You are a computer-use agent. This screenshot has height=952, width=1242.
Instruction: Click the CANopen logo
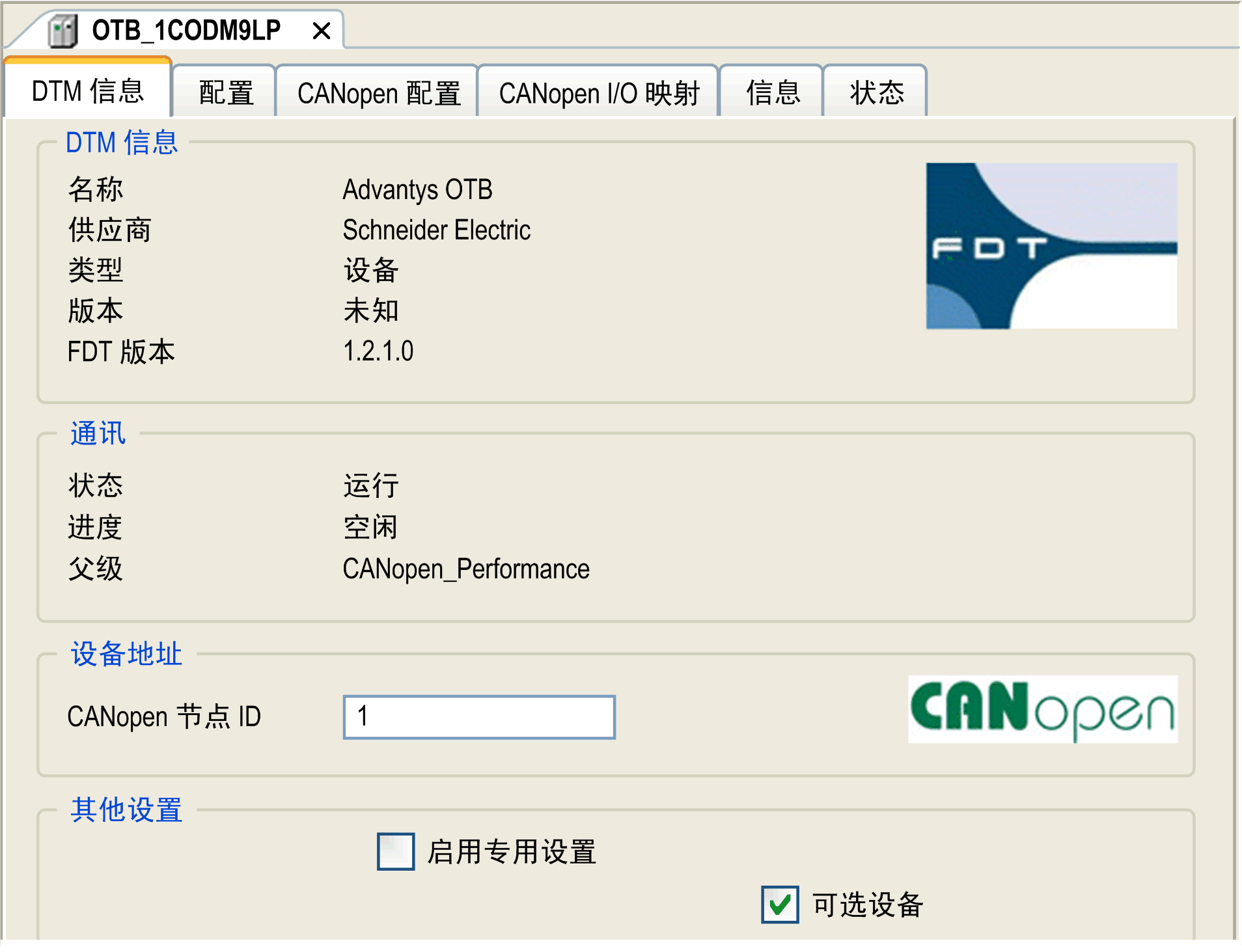pyautogui.click(x=1042, y=709)
